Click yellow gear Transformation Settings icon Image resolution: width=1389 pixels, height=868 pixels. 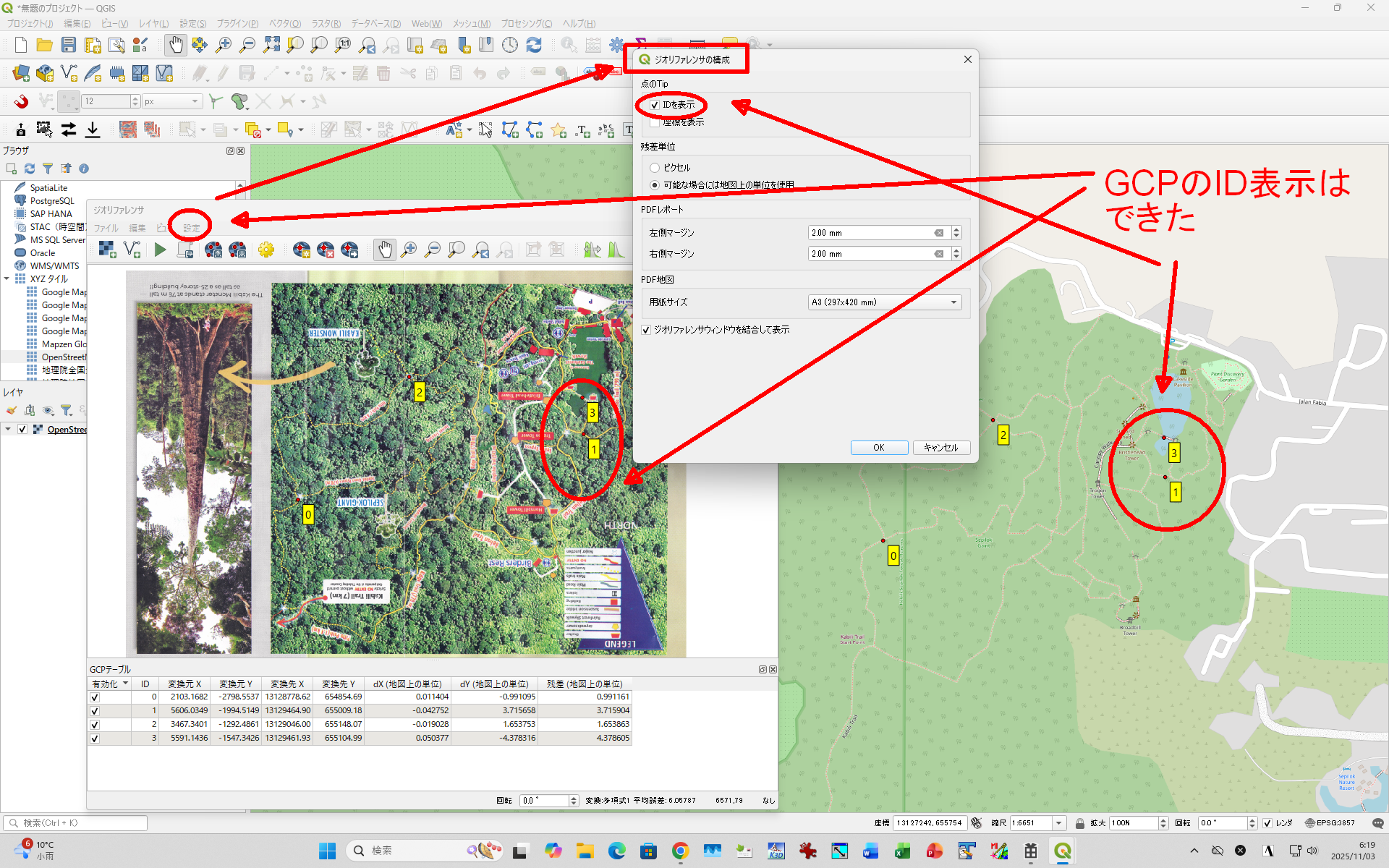266,250
